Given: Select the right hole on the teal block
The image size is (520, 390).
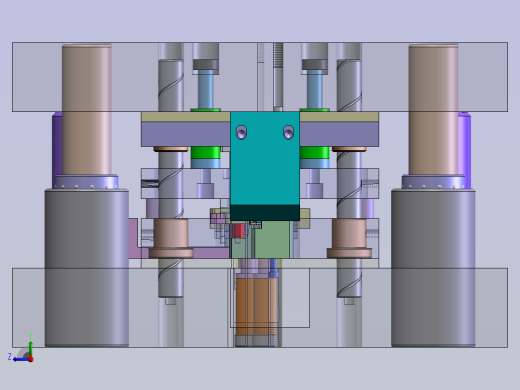Looking at the screenshot, I should point(288,132).
